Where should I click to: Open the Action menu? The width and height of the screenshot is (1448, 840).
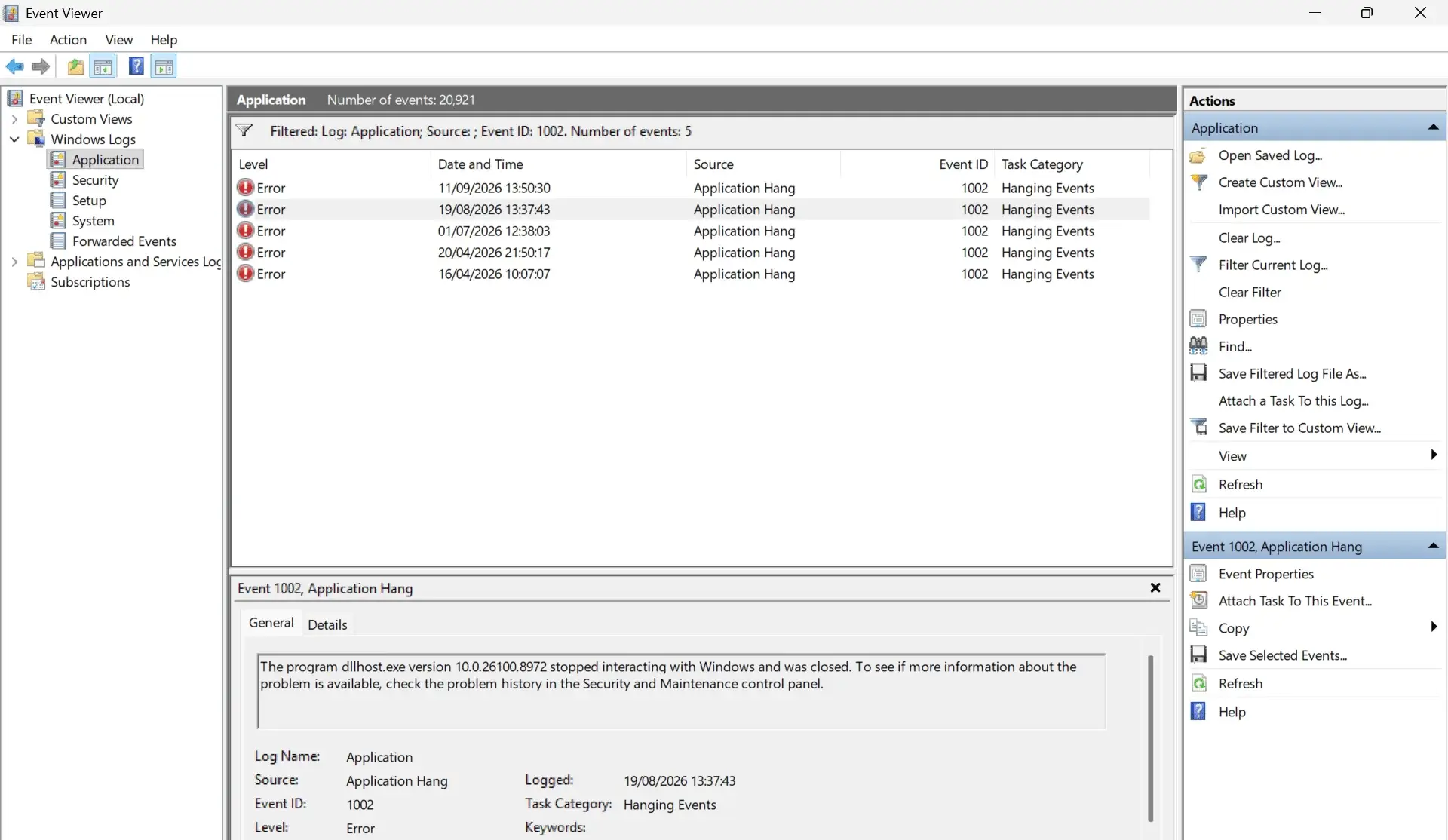coord(68,39)
